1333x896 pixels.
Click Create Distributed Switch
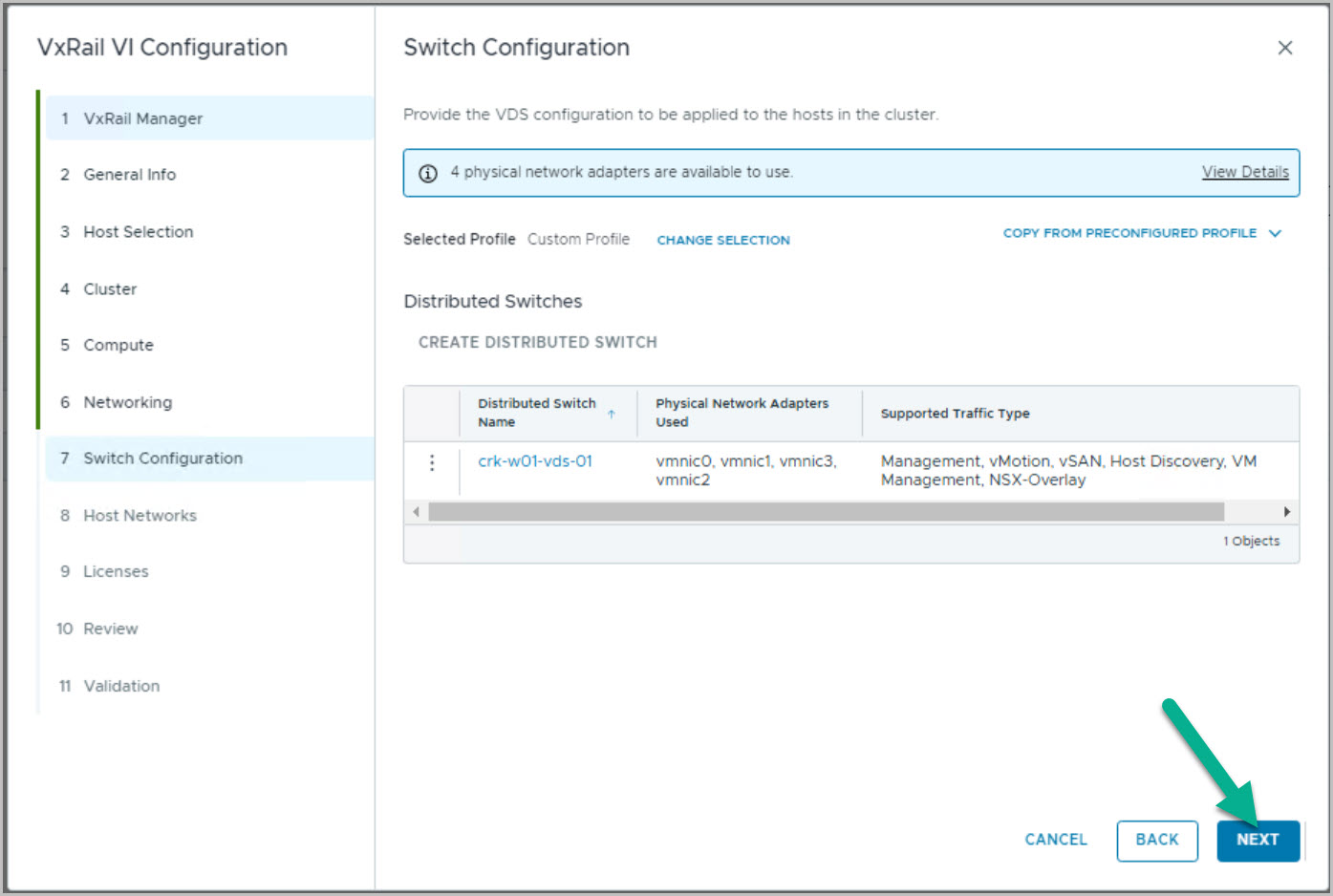(537, 342)
